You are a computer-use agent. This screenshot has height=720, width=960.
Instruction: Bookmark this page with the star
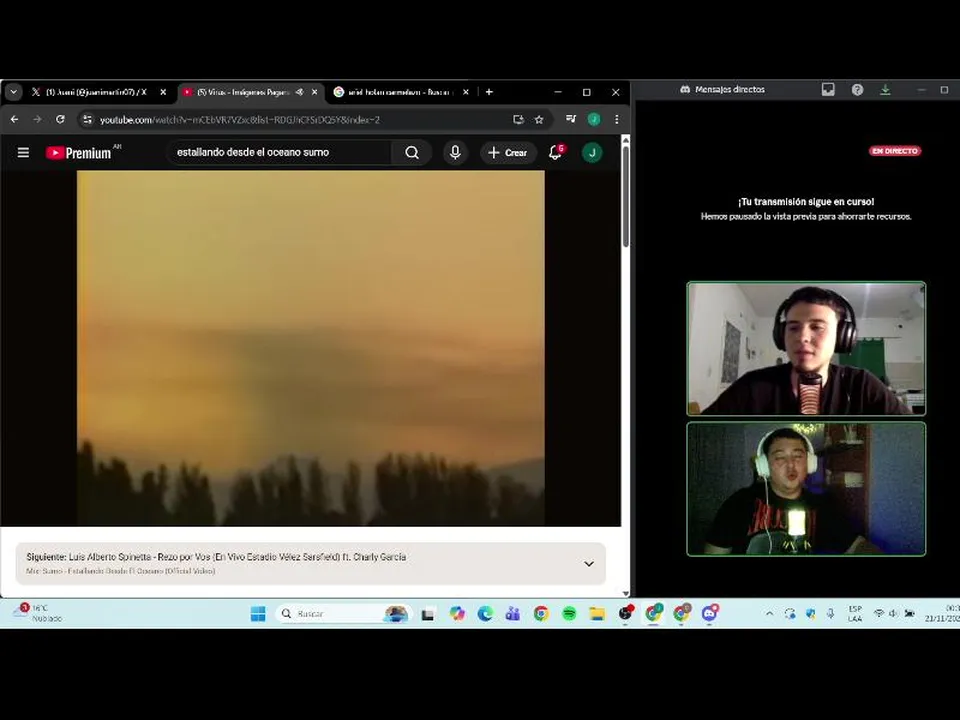click(539, 119)
